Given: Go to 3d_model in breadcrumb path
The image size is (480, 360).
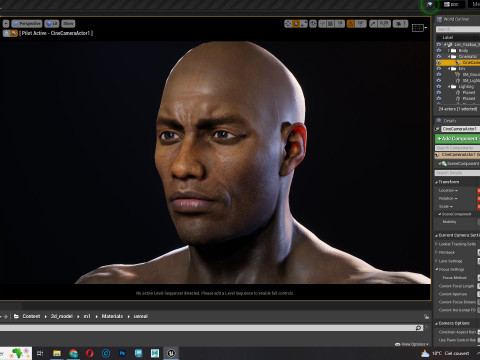Looking at the screenshot, I should pyautogui.click(x=62, y=316).
